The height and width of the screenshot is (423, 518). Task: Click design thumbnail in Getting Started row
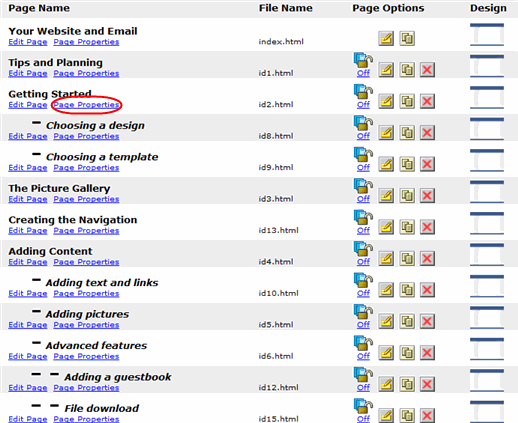[x=487, y=97]
